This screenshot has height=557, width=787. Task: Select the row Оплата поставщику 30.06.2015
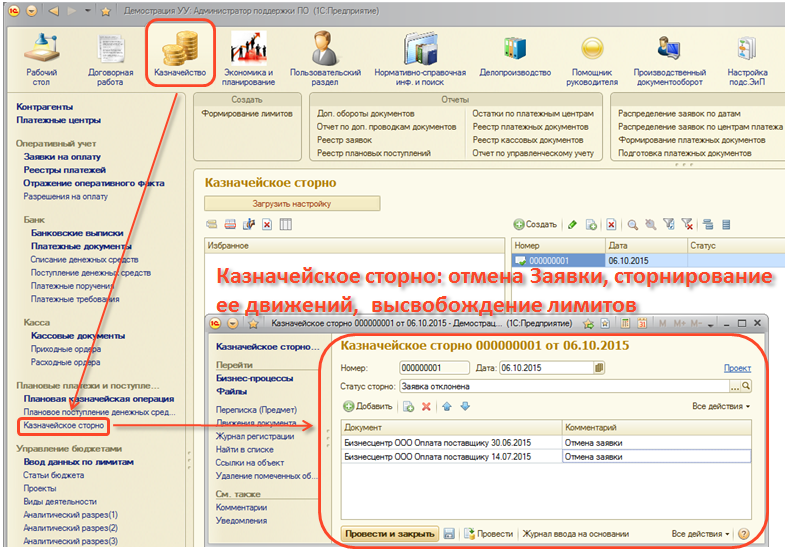pos(450,442)
